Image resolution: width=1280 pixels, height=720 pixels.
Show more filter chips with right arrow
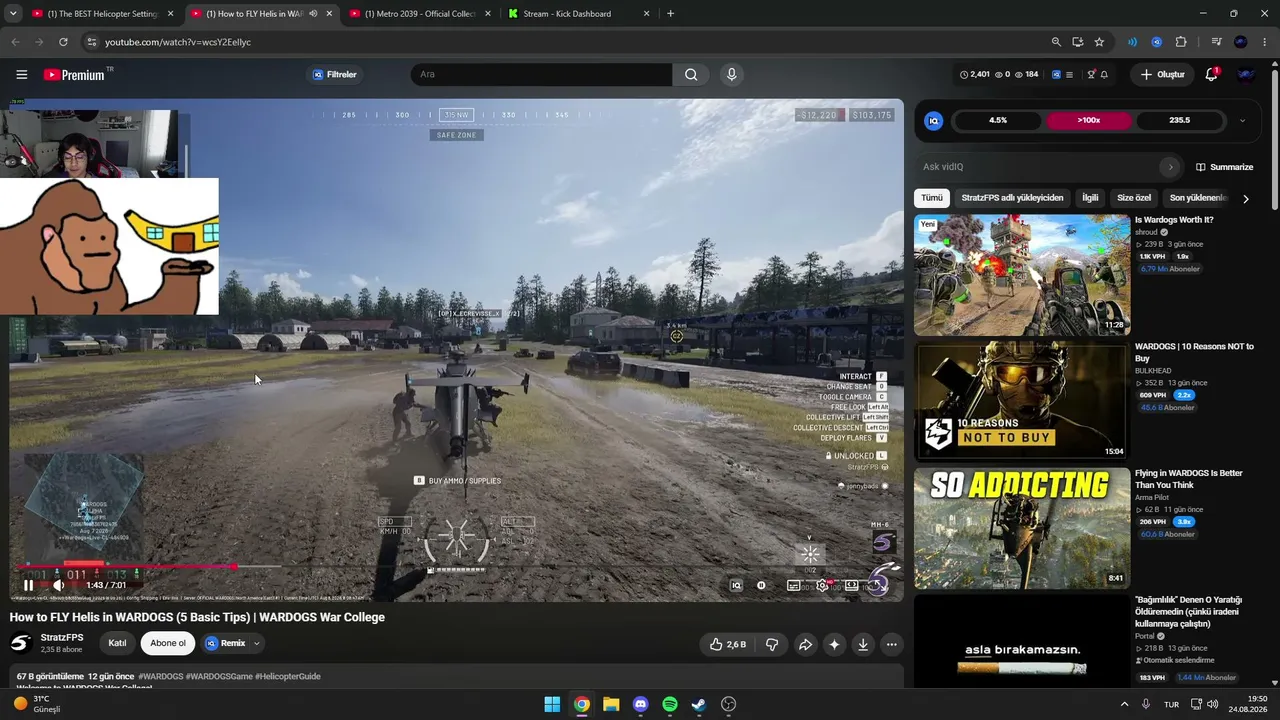[x=1245, y=199]
